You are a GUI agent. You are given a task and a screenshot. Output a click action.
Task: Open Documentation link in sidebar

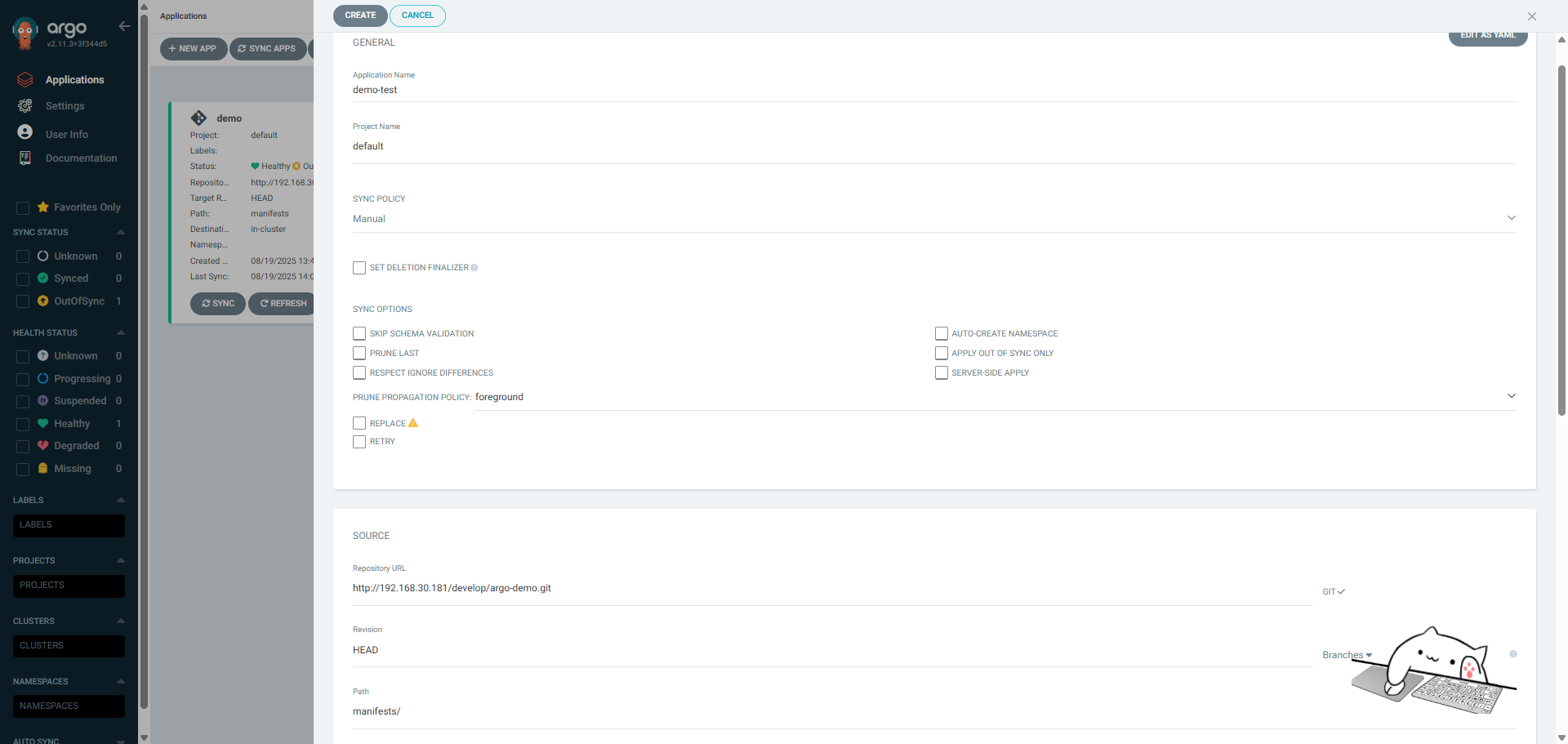point(82,158)
